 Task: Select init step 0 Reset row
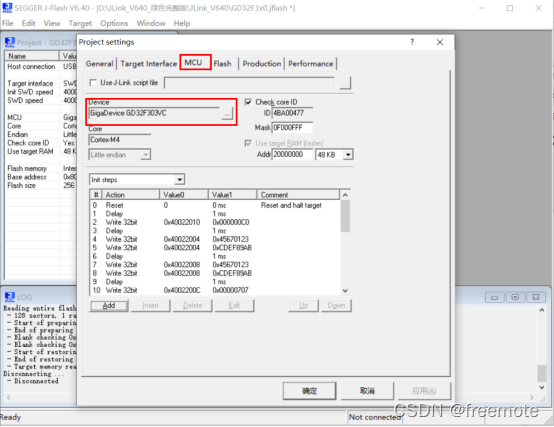click(x=215, y=205)
